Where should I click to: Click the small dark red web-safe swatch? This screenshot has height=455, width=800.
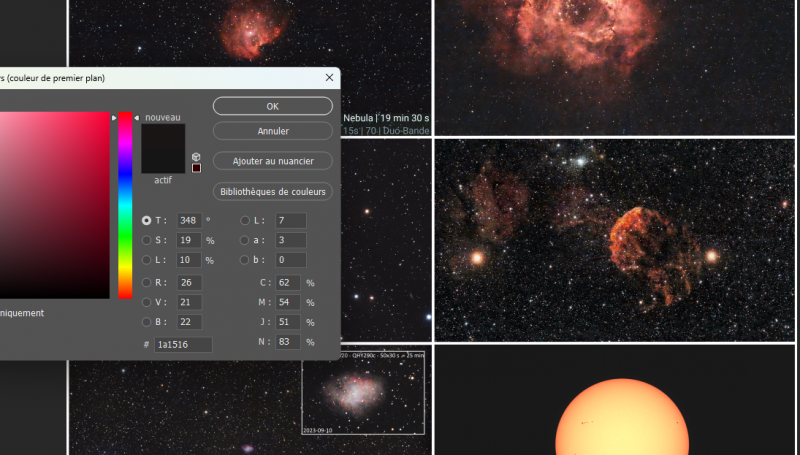pos(196,168)
